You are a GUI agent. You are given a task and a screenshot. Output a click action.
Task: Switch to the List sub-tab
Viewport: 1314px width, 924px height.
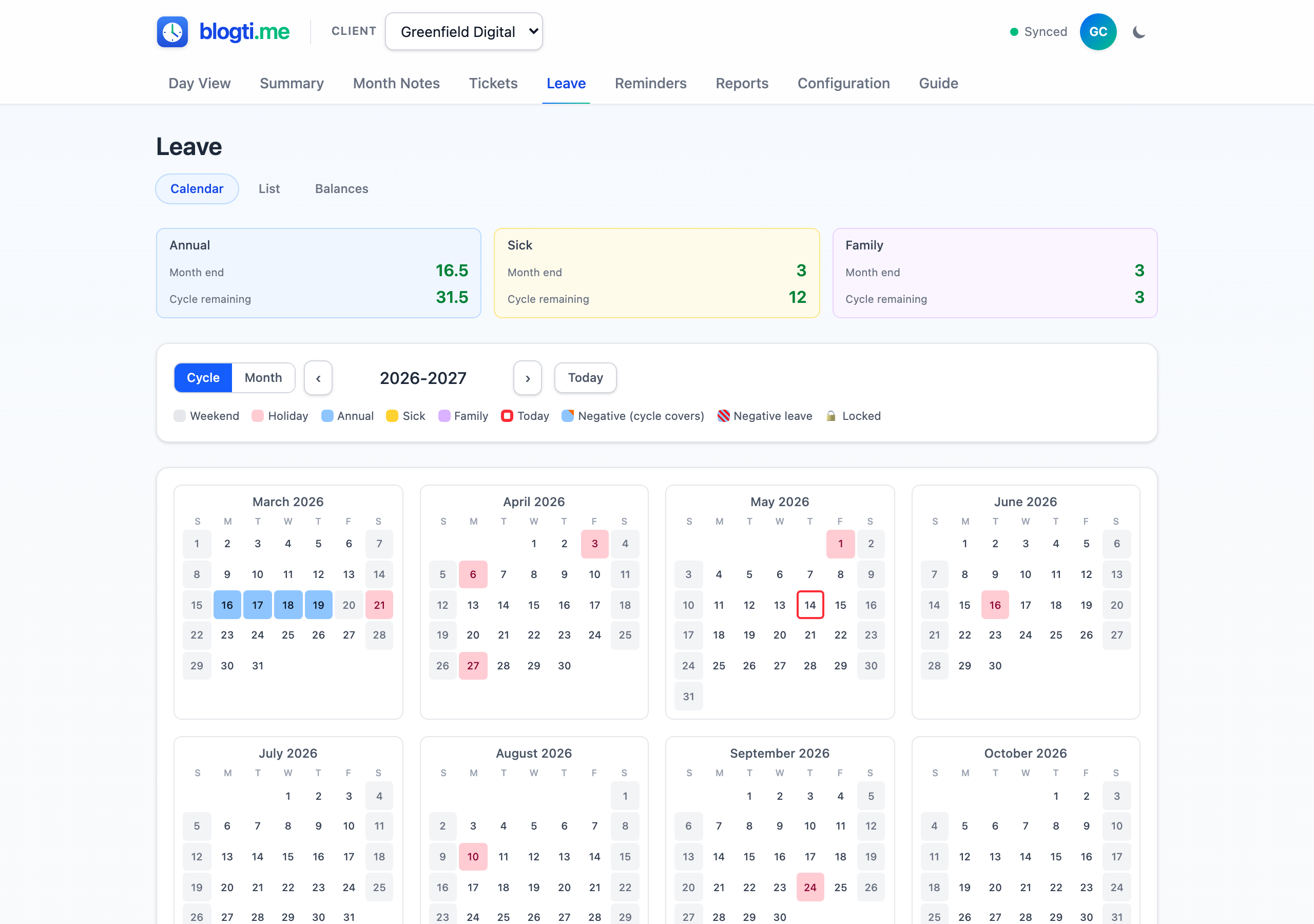point(269,189)
